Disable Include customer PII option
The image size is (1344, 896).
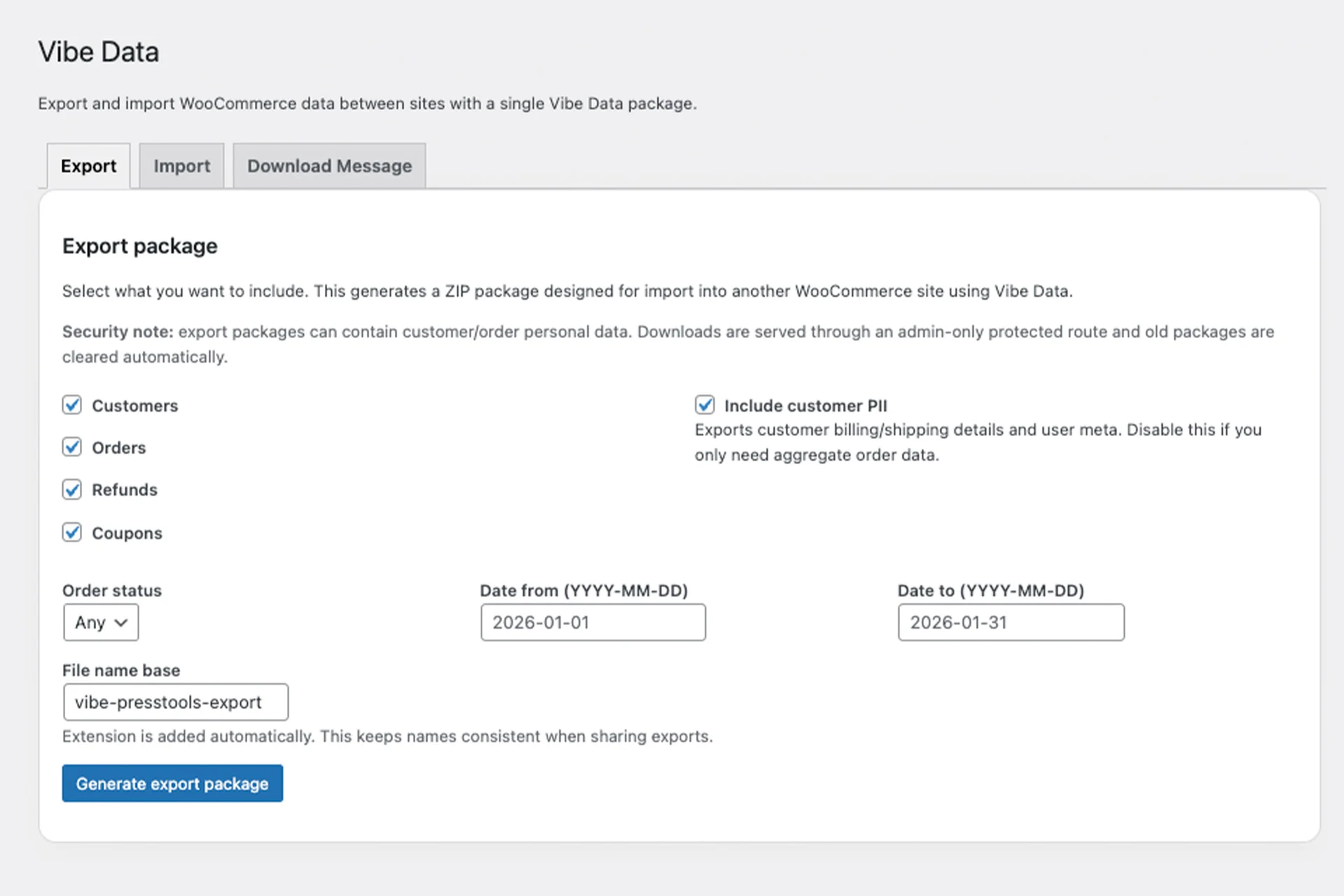(705, 405)
